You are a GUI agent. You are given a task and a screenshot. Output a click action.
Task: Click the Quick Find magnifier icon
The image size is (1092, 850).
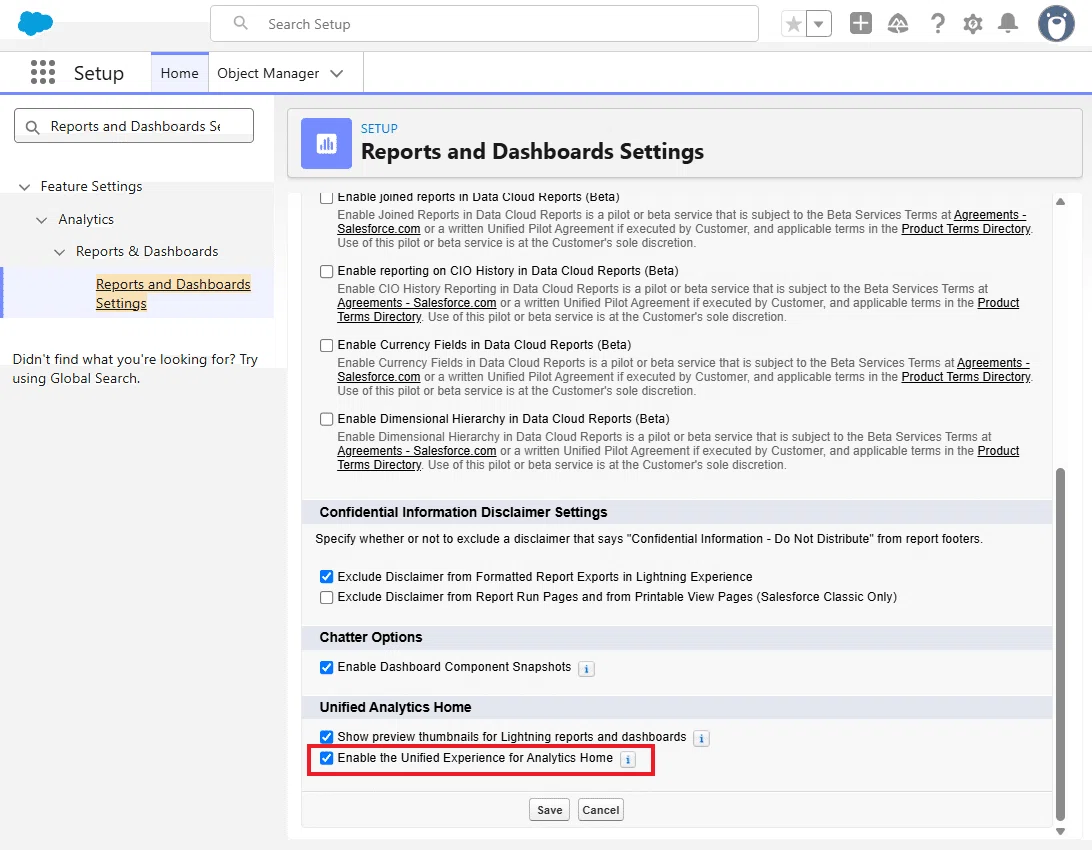point(32,127)
